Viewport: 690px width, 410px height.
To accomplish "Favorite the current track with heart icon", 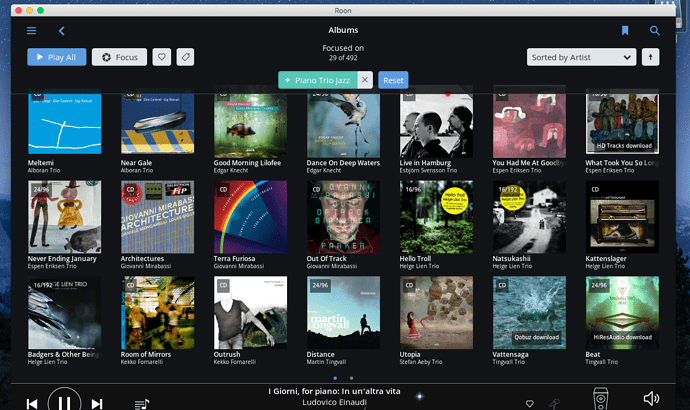I will click(530, 403).
